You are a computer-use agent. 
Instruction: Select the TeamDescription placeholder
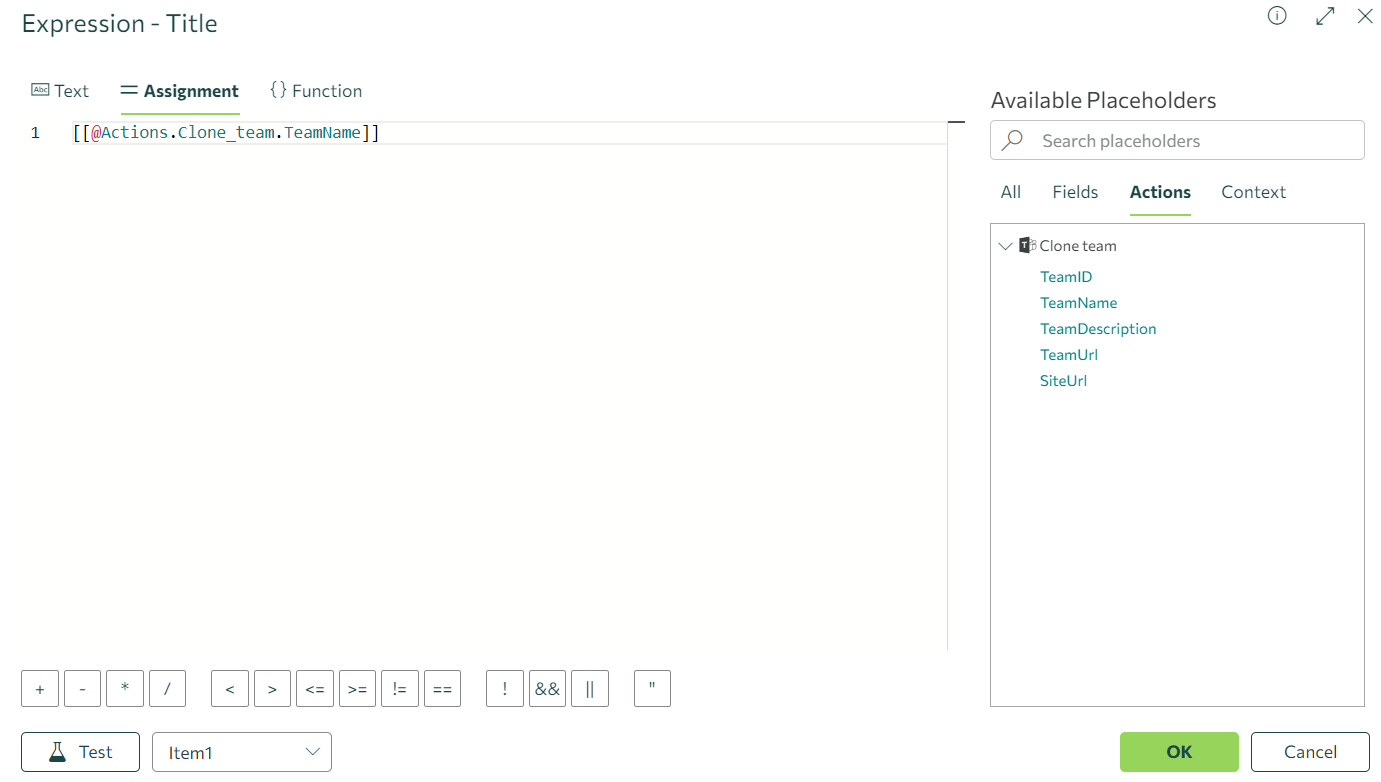(x=1098, y=329)
